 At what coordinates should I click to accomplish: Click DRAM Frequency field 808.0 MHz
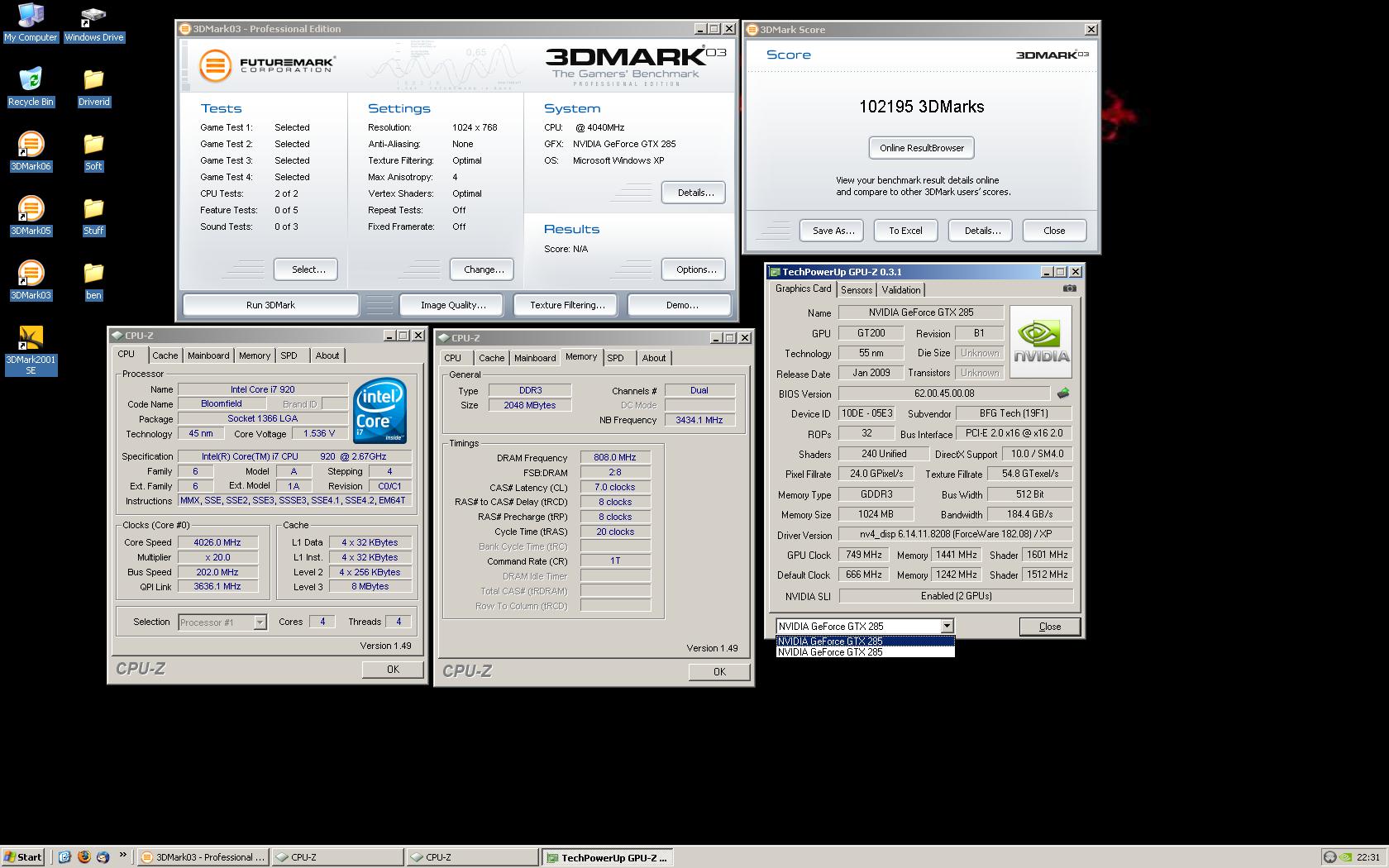tap(615, 457)
